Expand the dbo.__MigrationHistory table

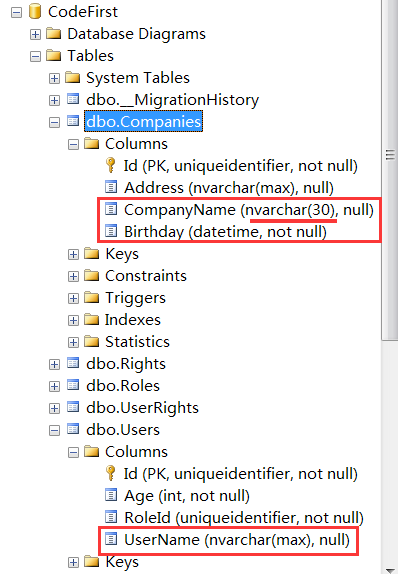tap(54, 101)
